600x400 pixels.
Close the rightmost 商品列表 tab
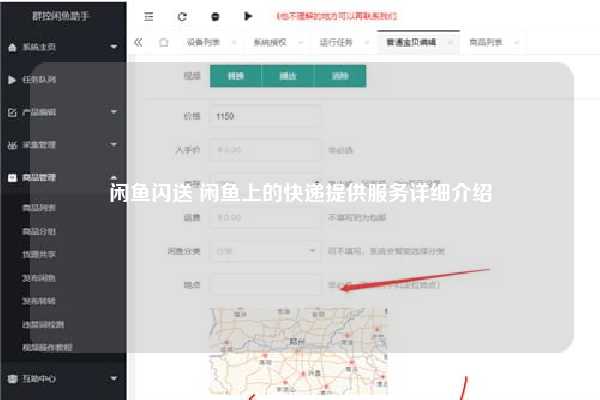[516, 42]
